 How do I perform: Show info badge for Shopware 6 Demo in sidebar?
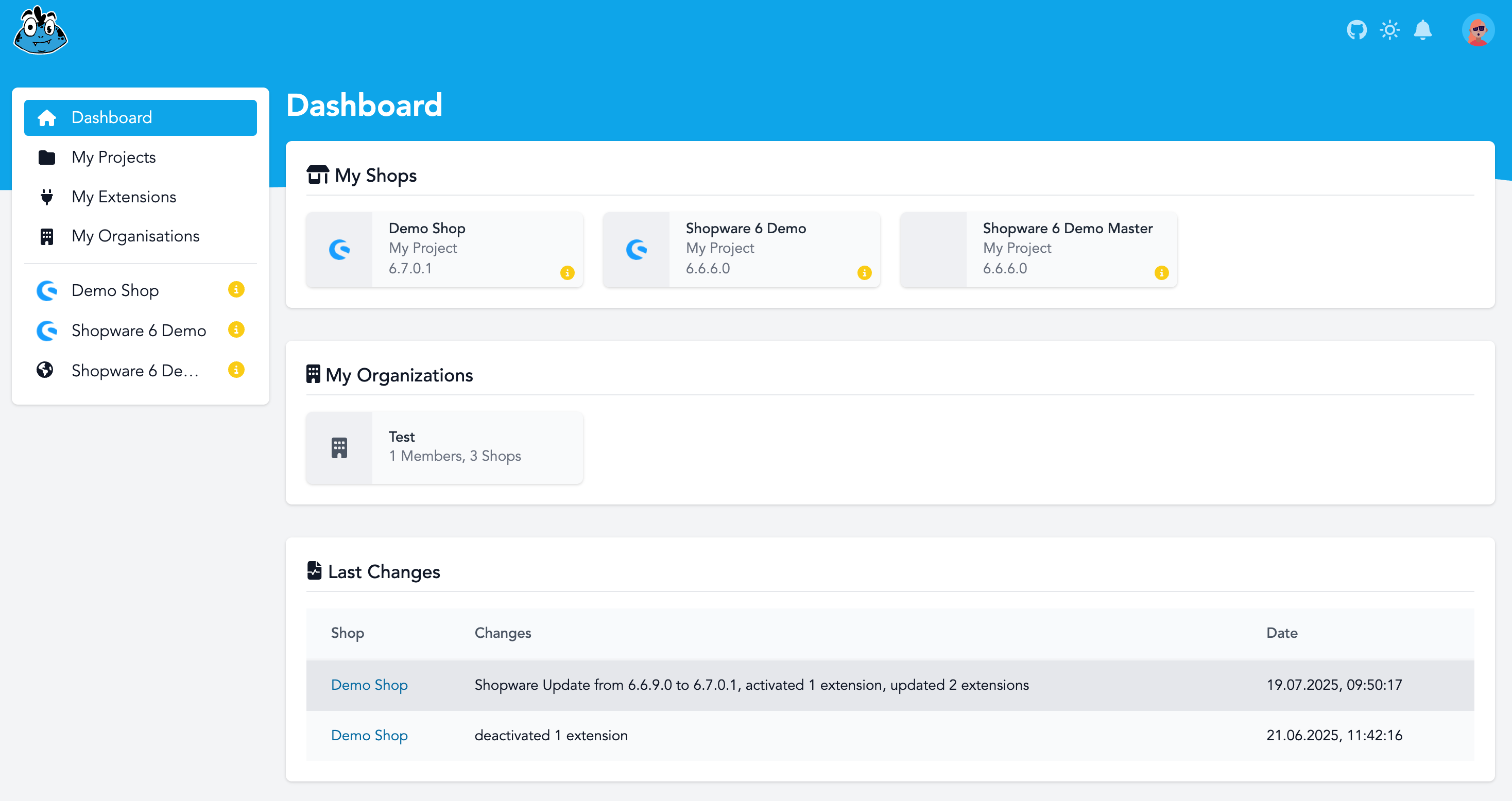click(x=236, y=329)
